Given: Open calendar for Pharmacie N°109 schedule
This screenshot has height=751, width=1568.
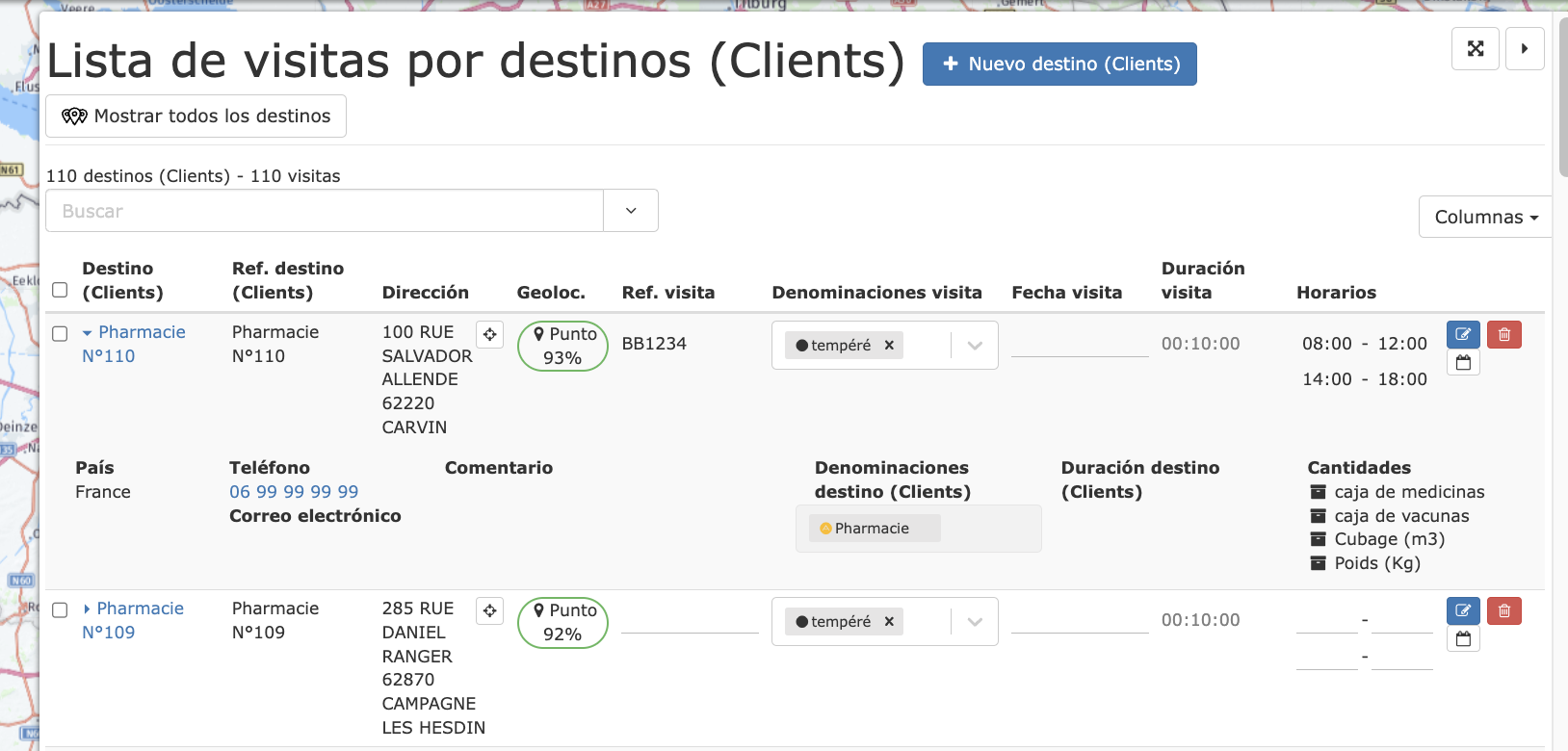Looking at the screenshot, I should tap(1463, 639).
